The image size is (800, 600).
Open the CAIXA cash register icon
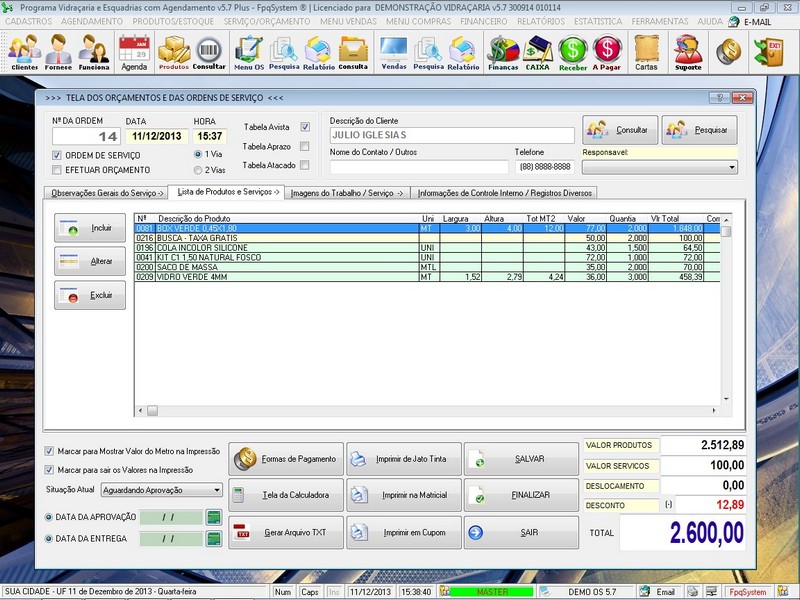pyautogui.click(x=539, y=52)
